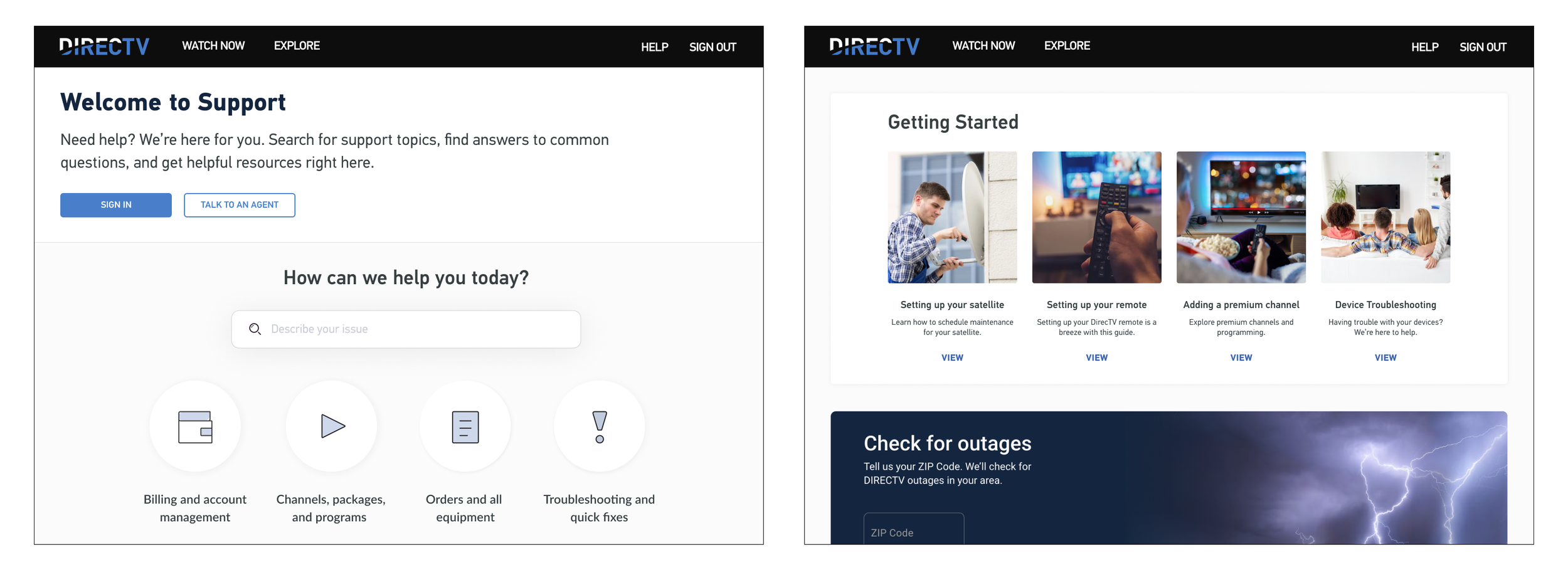
Task: Click the DIRECTV logo in right Getting Started page
Action: tap(874, 46)
